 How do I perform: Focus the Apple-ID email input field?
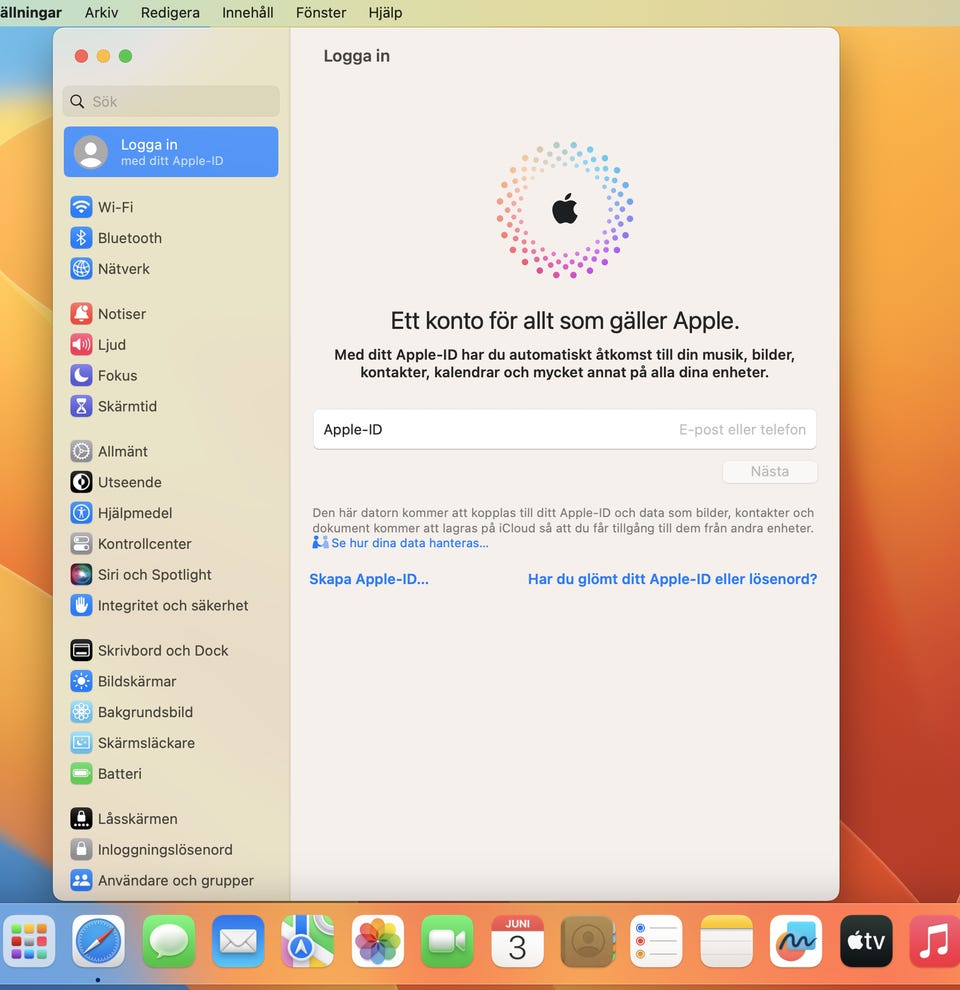click(565, 429)
